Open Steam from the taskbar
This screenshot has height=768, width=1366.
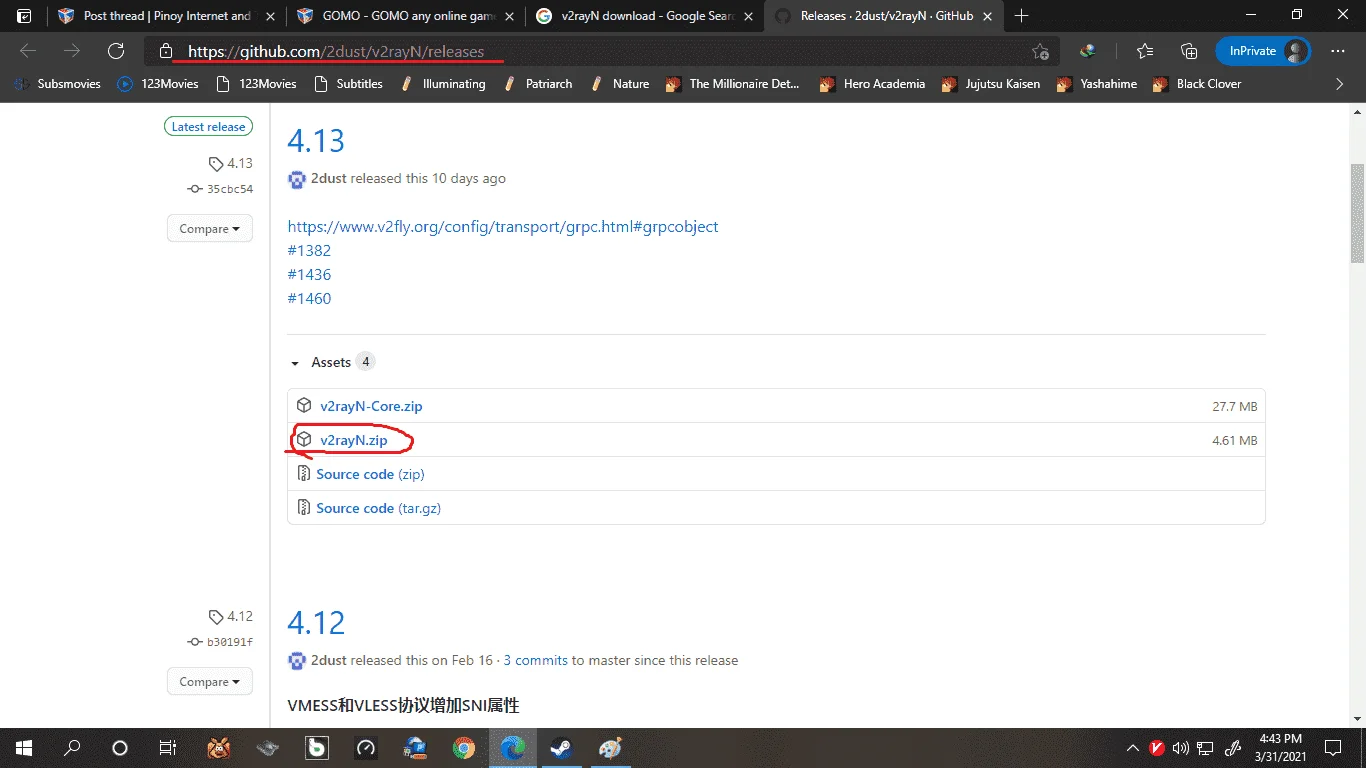point(561,748)
